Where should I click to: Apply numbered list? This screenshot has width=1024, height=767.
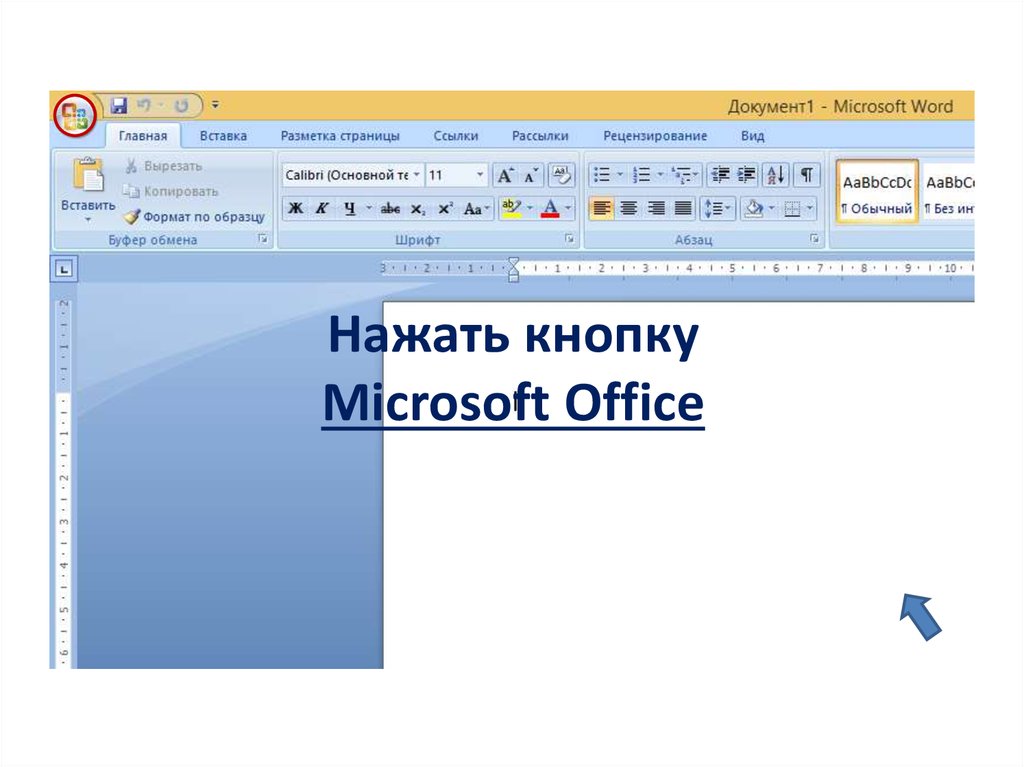pos(643,174)
